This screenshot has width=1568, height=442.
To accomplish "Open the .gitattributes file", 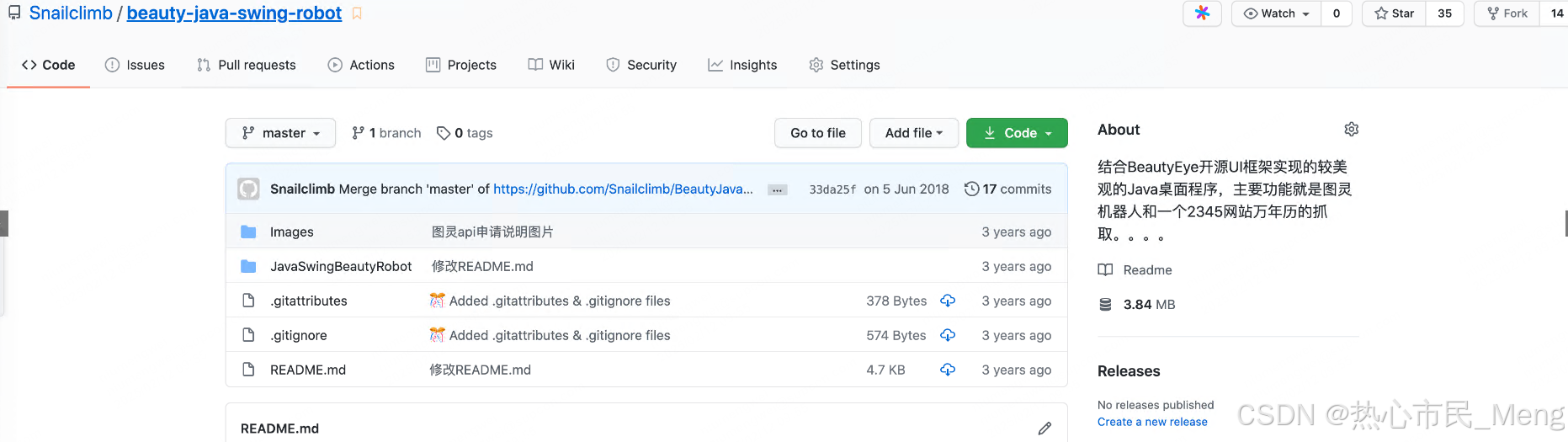I will 308,301.
